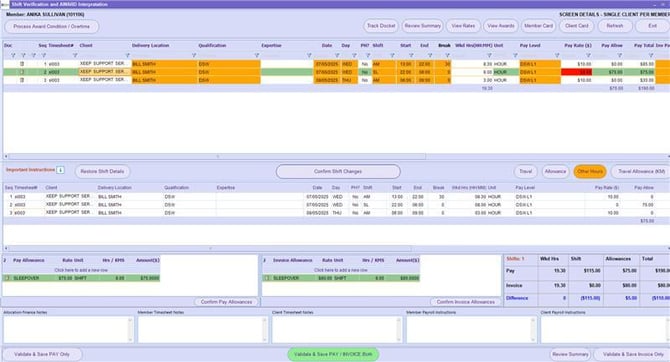Click the bottom Review Summary button in the footer
Screen dimensions: 670x362
(570, 354)
